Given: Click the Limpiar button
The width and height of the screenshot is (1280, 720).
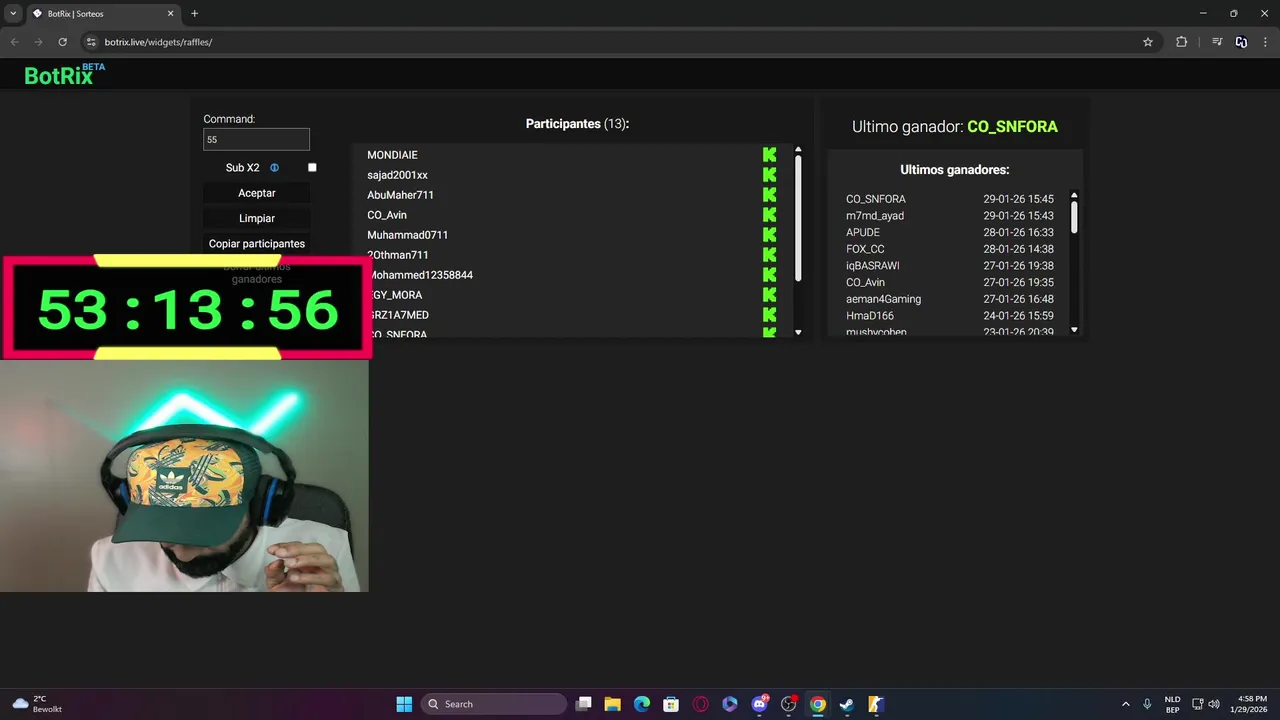Looking at the screenshot, I should point(257,218).
